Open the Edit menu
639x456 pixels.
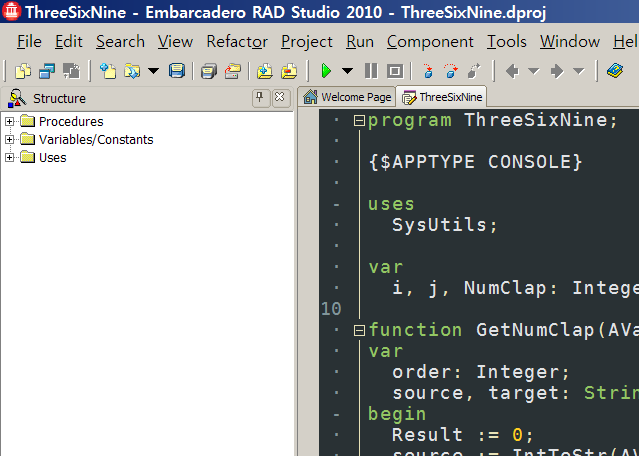point(69,42)
